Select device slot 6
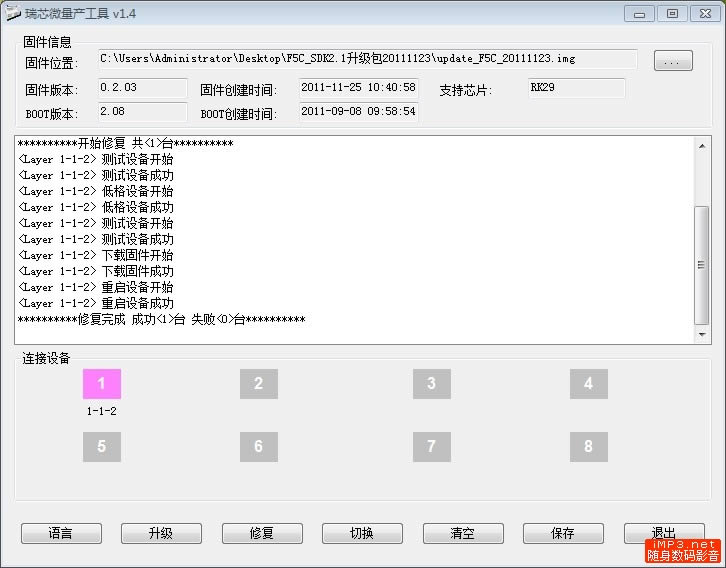Screen dimensions: 726x568 258,447
